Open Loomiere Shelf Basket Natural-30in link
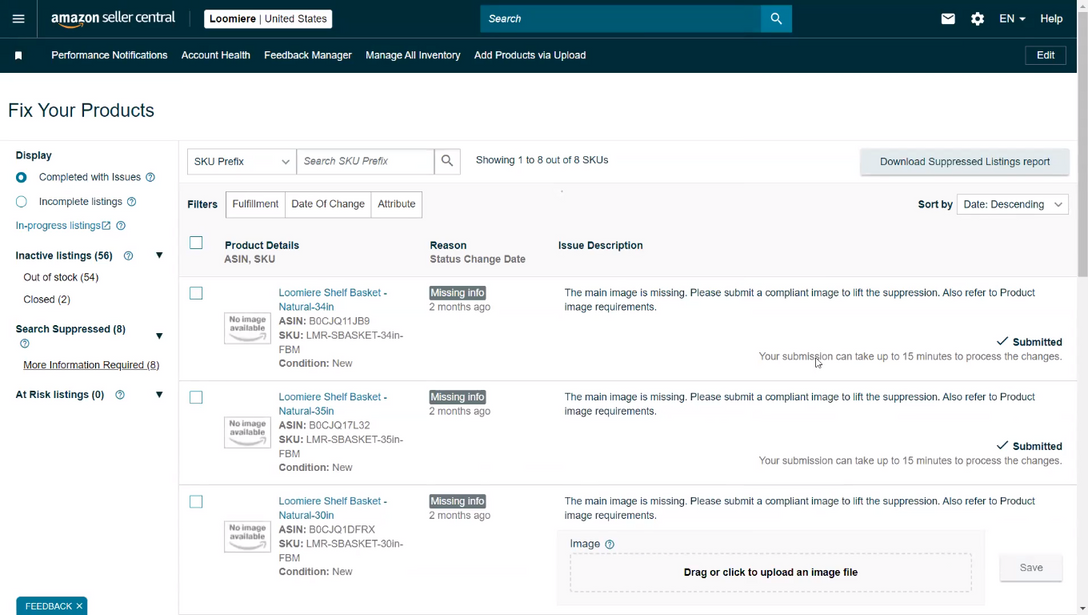Image resolution: width=1088 pixels, height=615 pixels. 333,508
